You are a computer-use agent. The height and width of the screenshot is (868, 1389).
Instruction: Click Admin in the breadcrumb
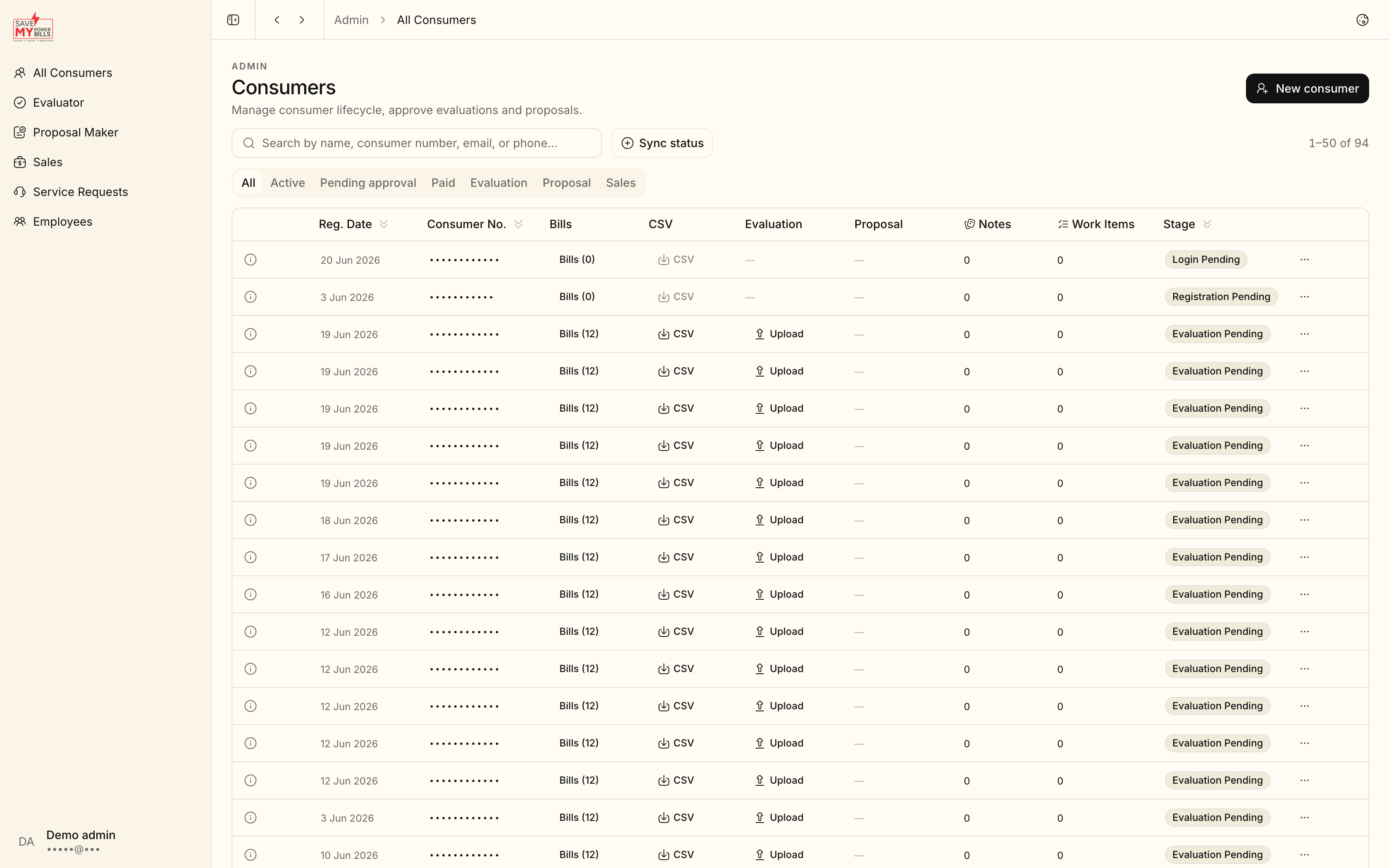(x=351, y=20)
